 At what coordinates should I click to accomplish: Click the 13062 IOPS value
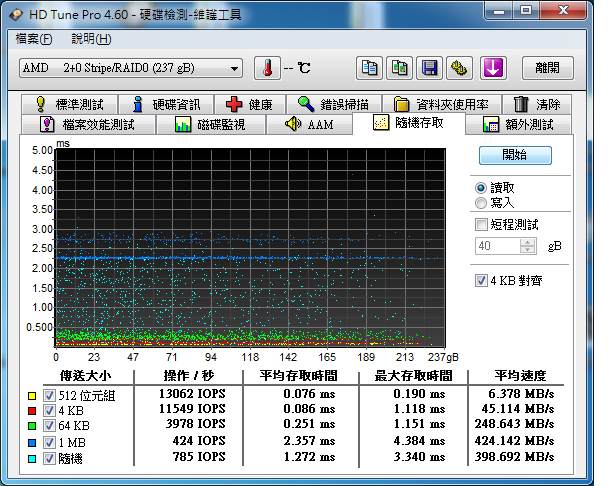192,394
